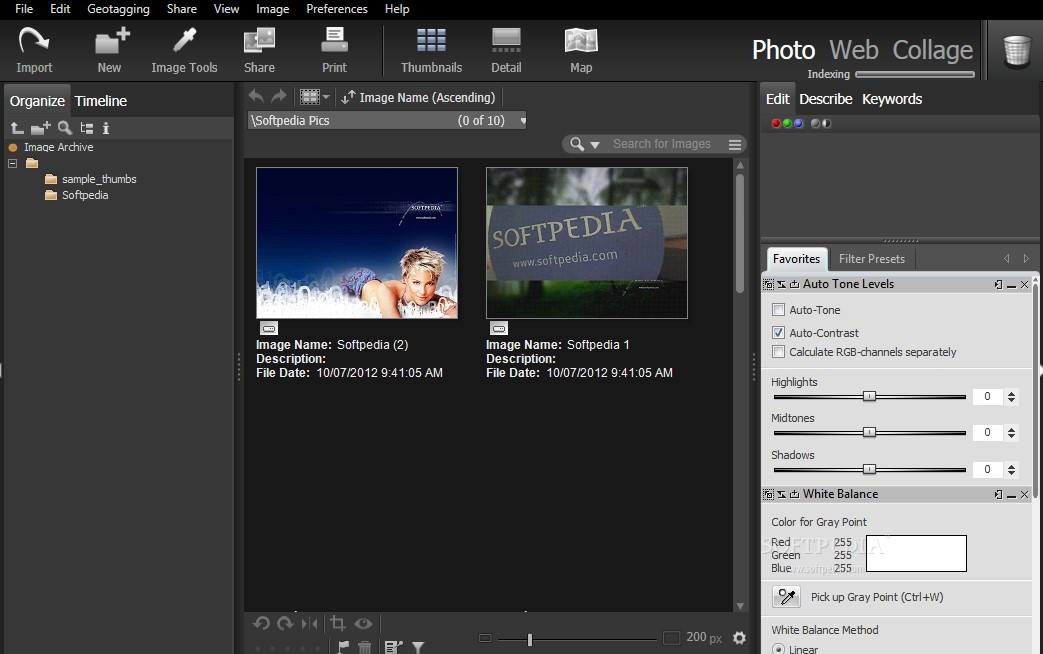The image size is (1043, 654).
Task: Click the white Gray Point color swatch
Action: click(x=916, y=553)
